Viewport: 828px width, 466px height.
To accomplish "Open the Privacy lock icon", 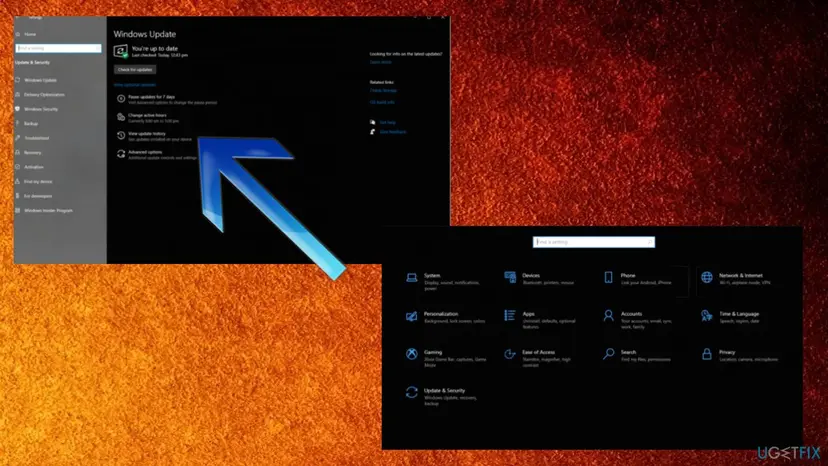I will 707,354.
